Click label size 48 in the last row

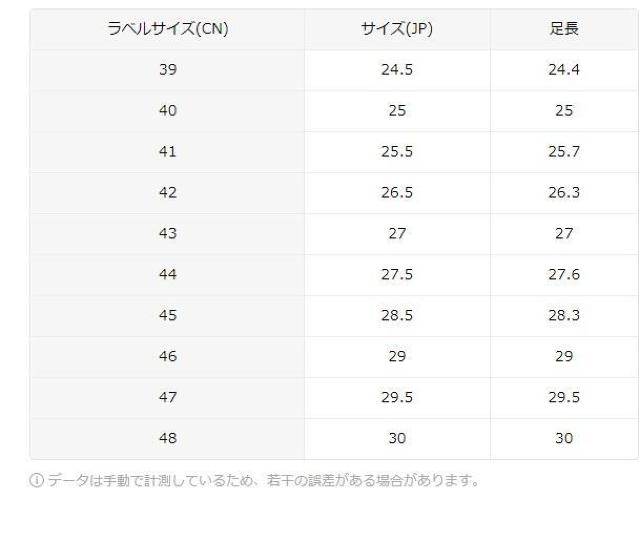click(x=168, y=439)
